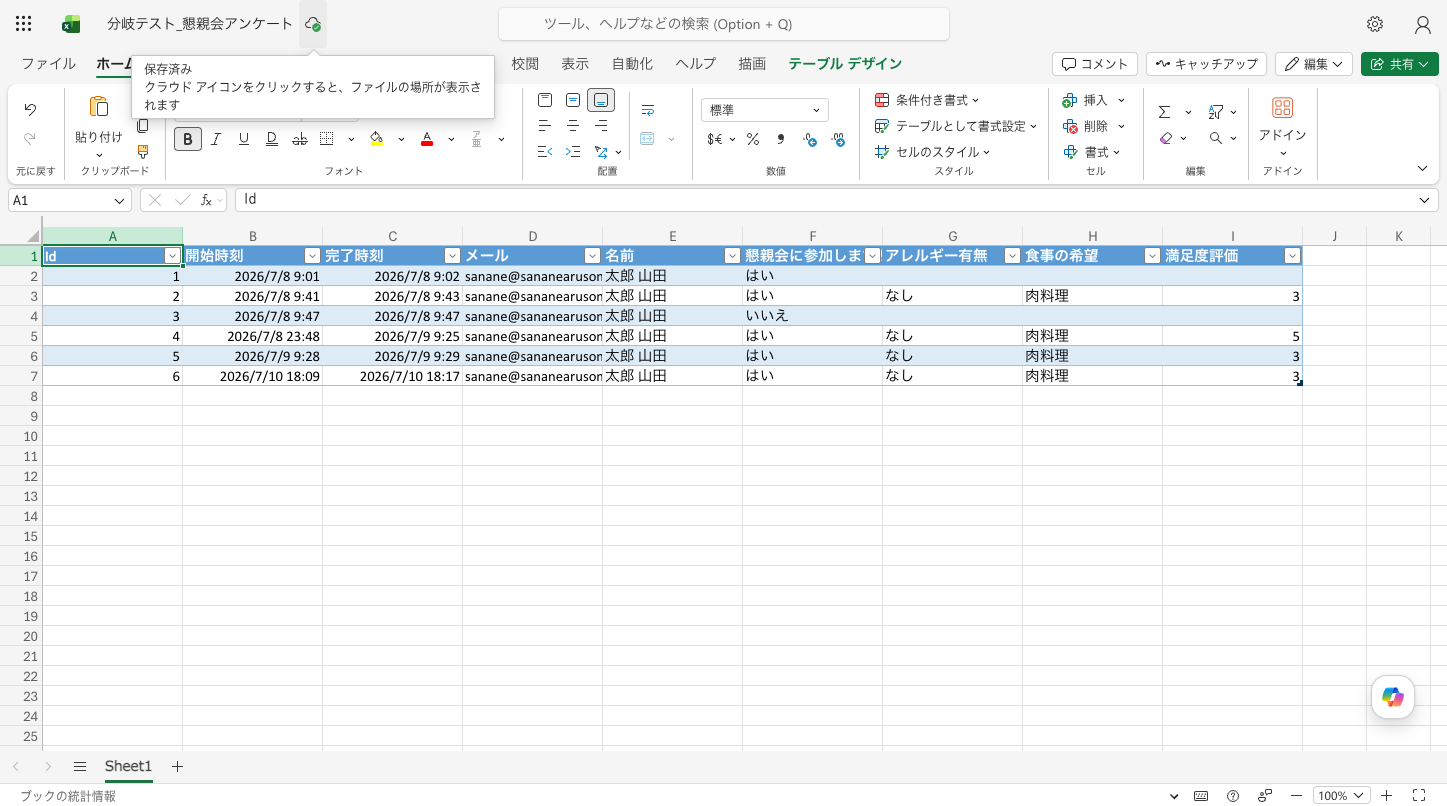This screenshot has height=806, width=1447.
Task: Select the Sheet1 sheet tab
Action: 128,766
